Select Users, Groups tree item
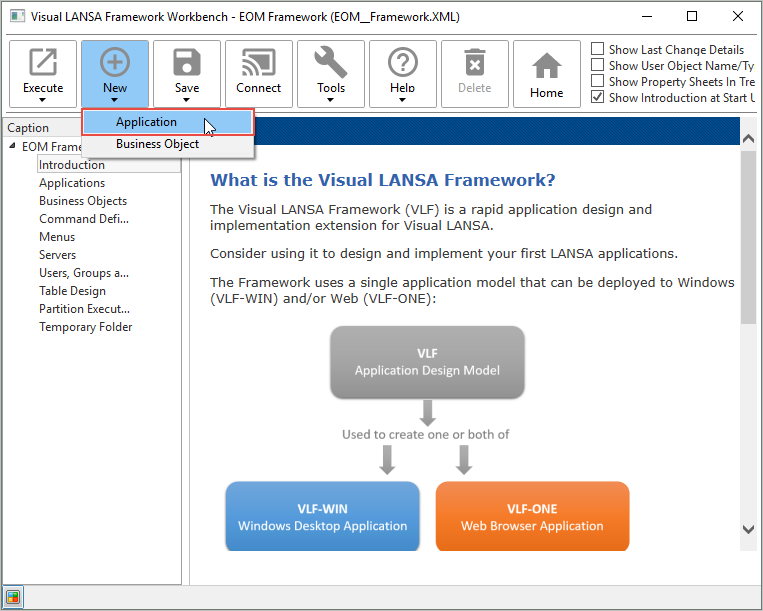The height and width of the screenshot is (611, 763). (84, 273)
